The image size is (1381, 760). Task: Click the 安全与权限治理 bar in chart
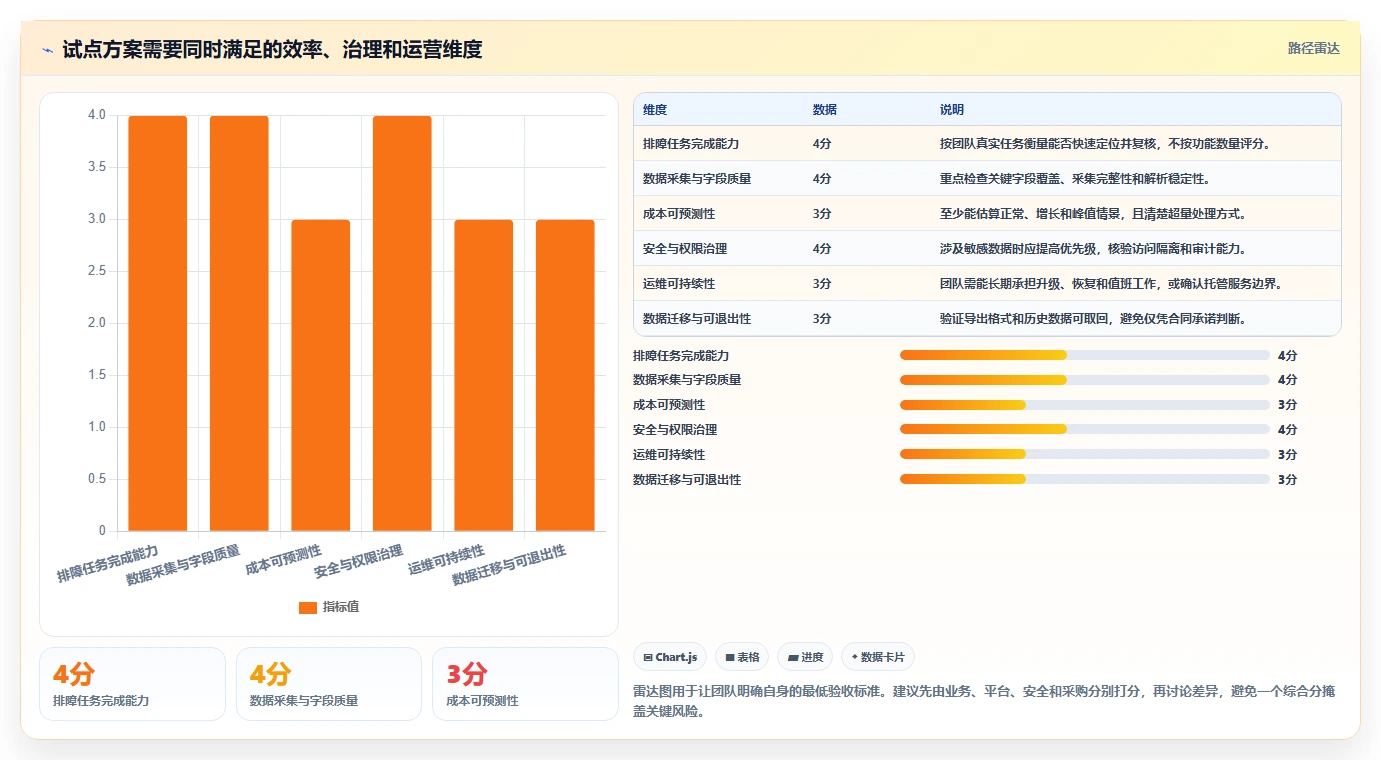(402, 323)
